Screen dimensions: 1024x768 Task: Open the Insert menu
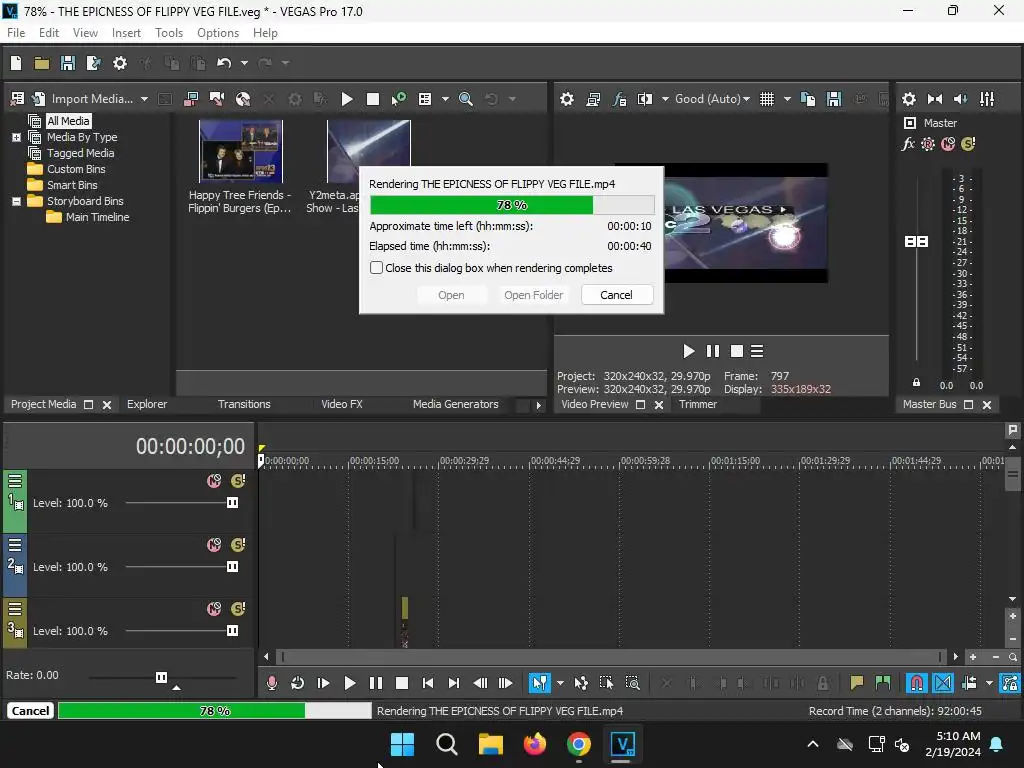[126, 33]
